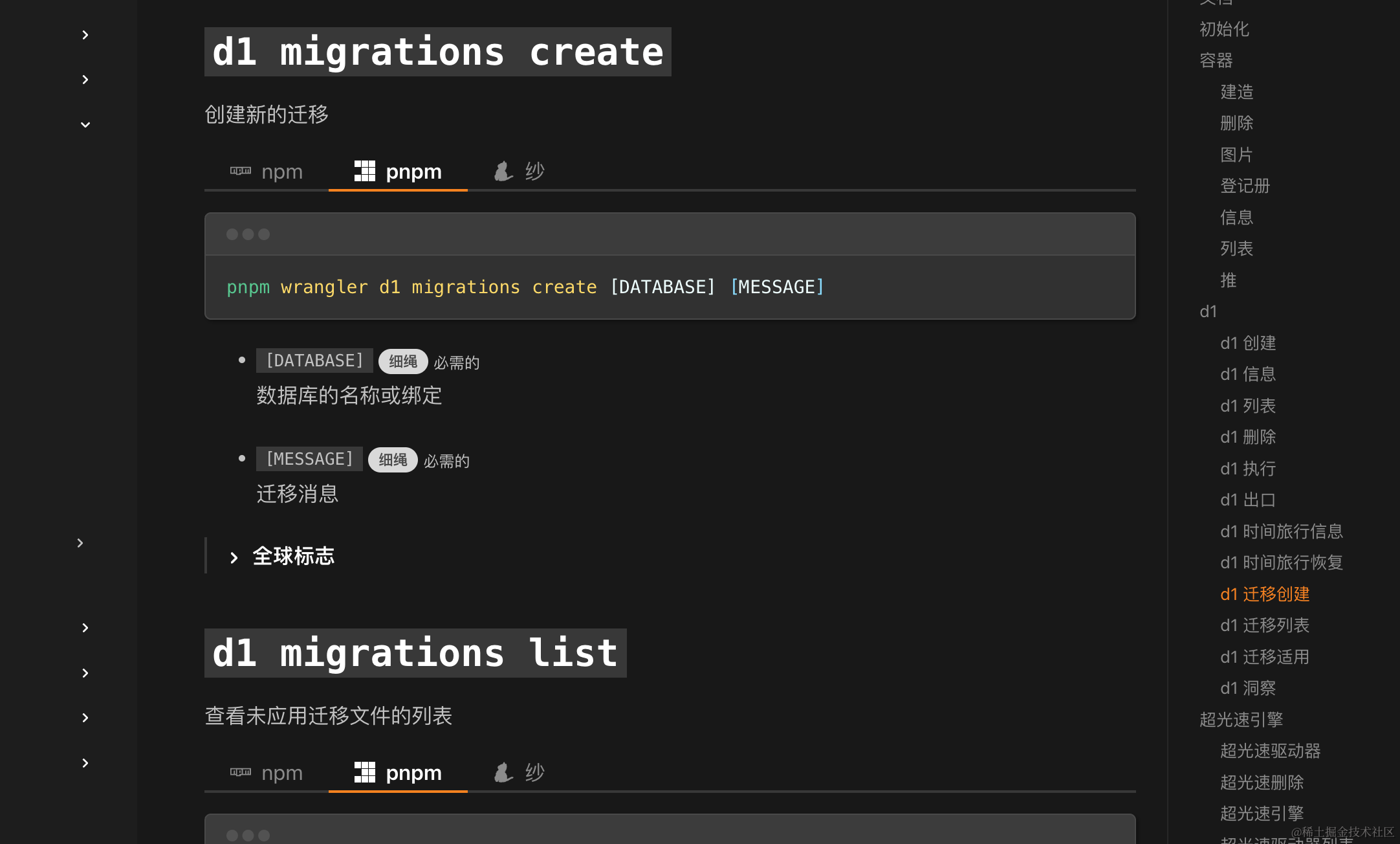Viewport: 1400px width, 844px height.
Task: Click the pnpm grid icon in the migrations list section
Action: [365, 772]
